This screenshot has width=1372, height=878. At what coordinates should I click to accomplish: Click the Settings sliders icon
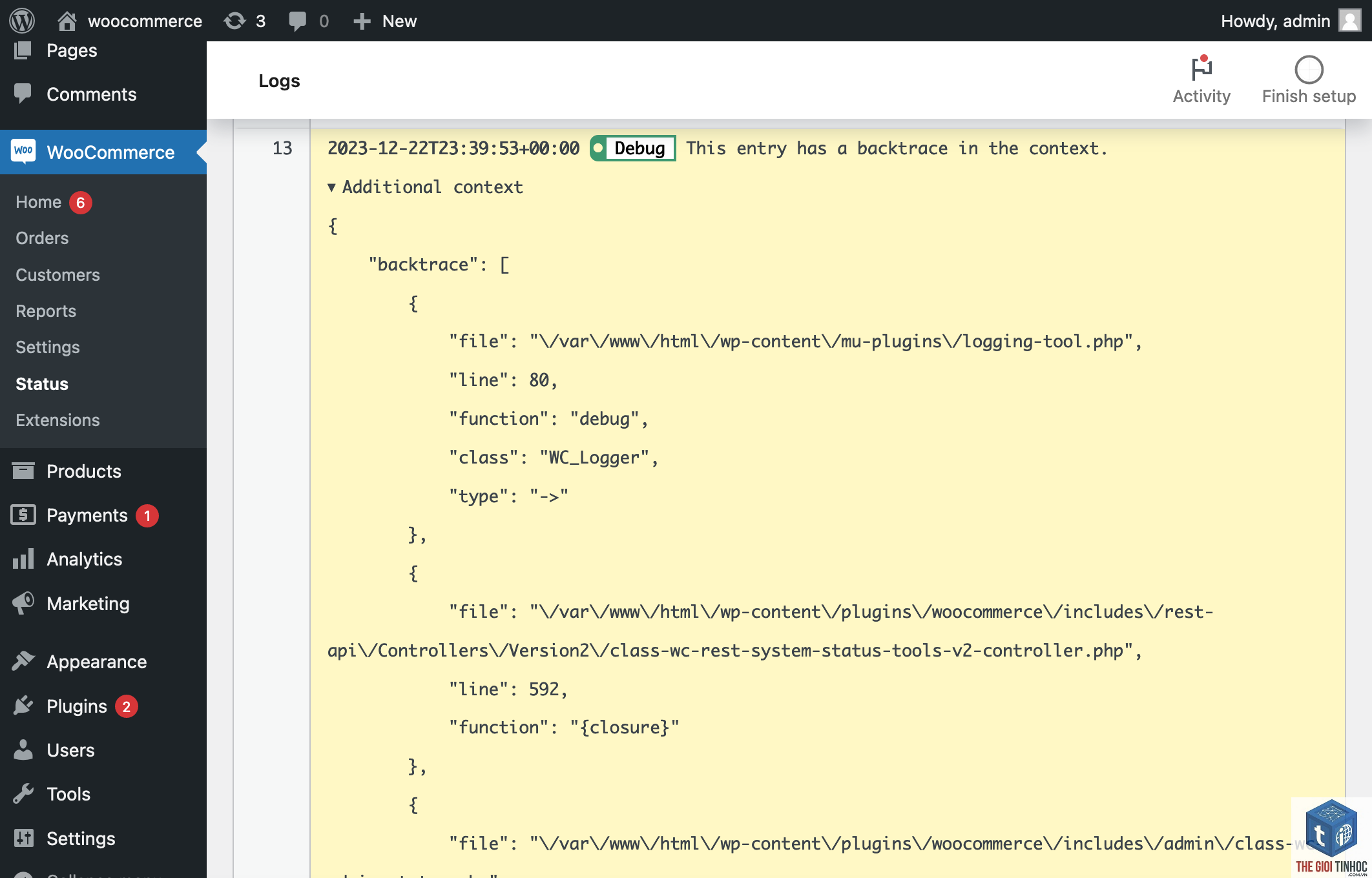pyautogui.click(x=23, y=838)
